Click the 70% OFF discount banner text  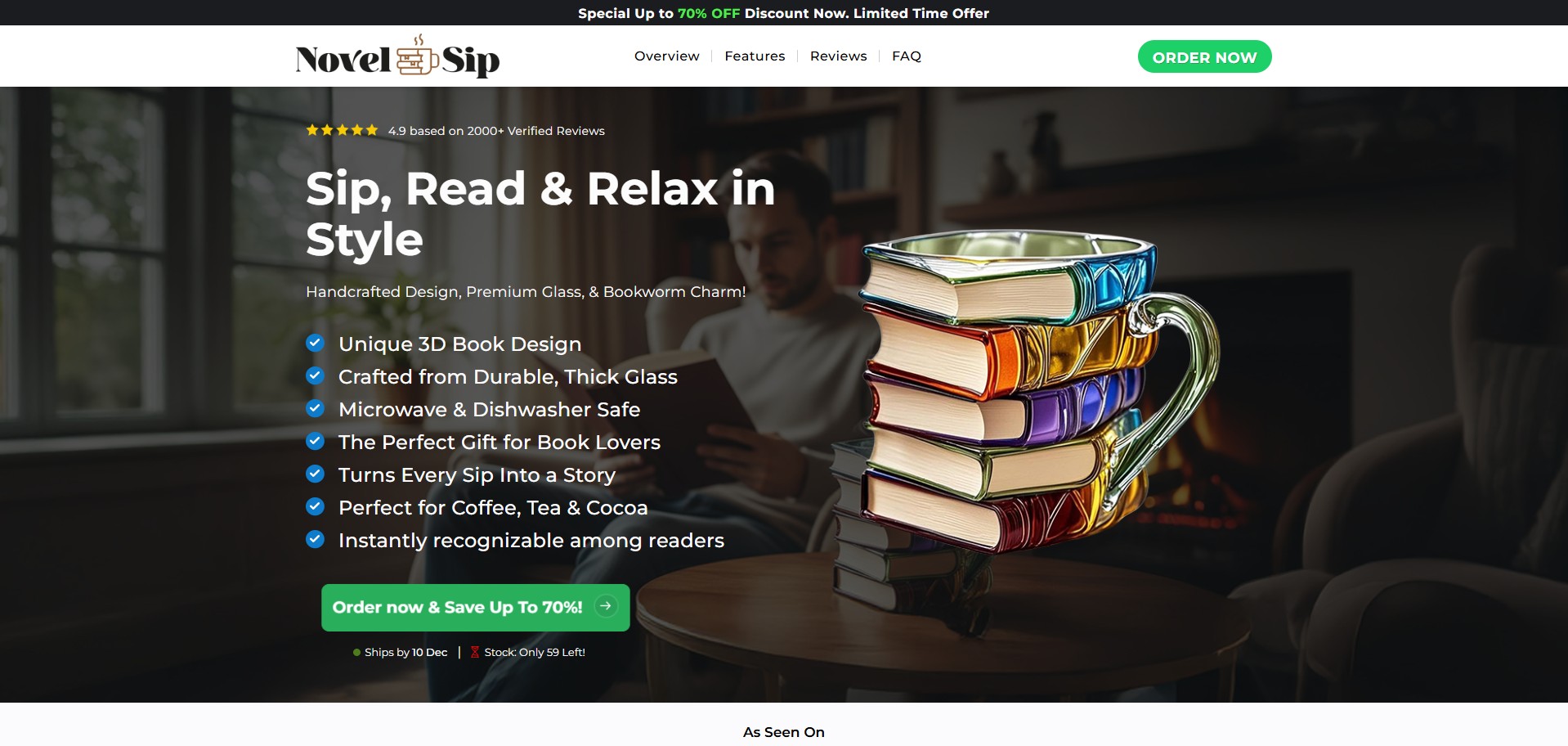click(709, 13)
